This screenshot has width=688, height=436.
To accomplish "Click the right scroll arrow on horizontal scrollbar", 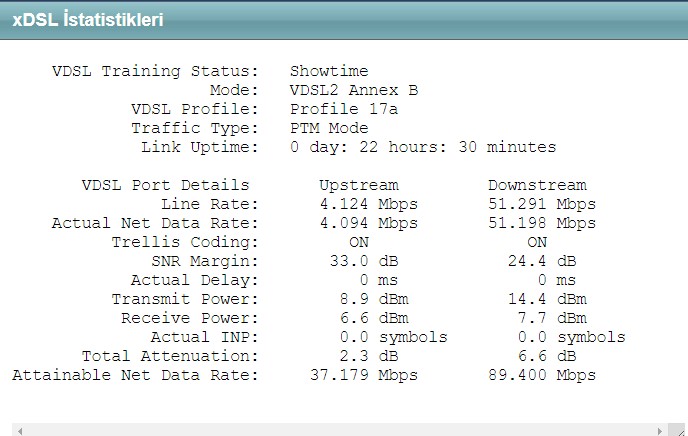I will (659, 431).
